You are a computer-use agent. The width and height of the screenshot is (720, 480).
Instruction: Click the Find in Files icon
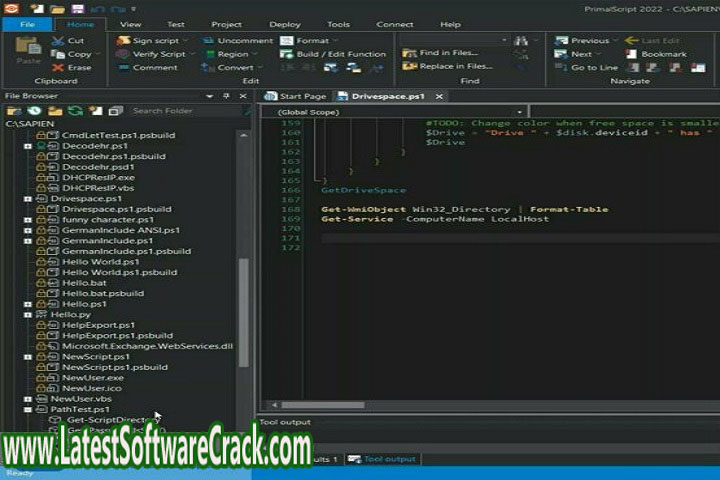coord(409,52)
